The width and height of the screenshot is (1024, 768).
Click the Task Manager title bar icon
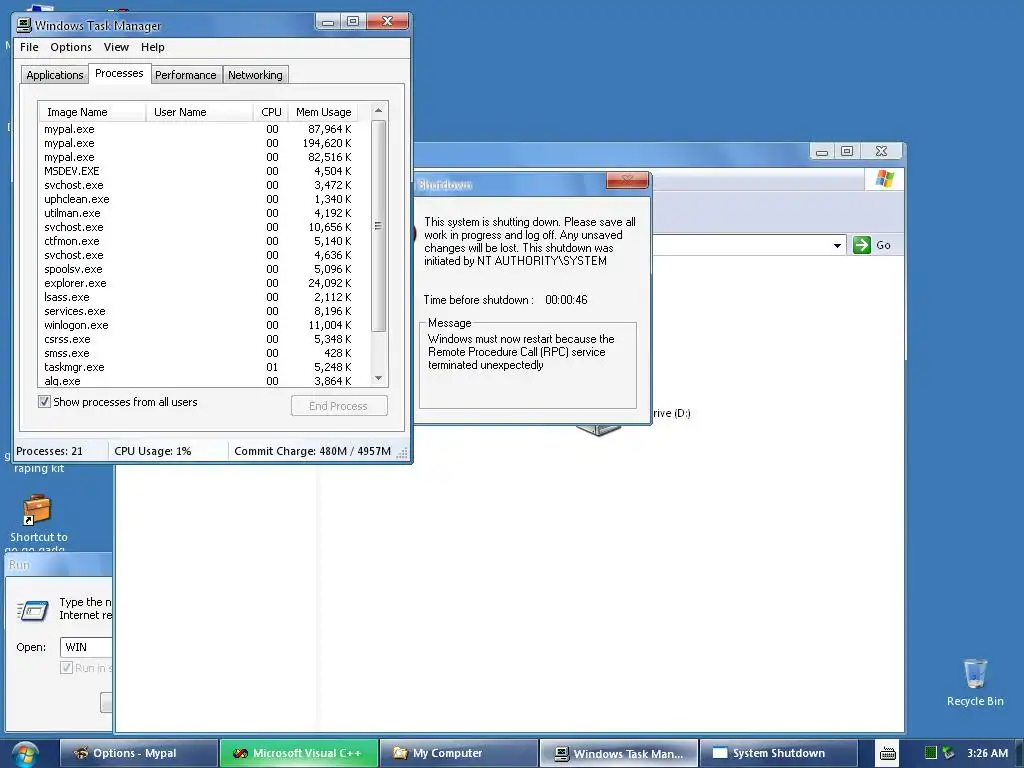pyautogui.click(x=24, y=25)
